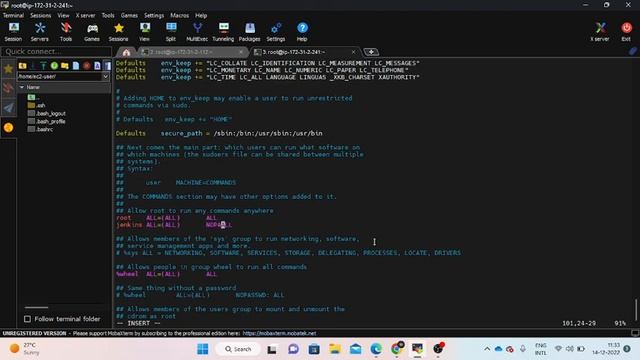This screenshot has width=640, height=360.
Task: Create a new folder in SFTP toolbar
Action: pyautogui.click(x=64, y=66)
